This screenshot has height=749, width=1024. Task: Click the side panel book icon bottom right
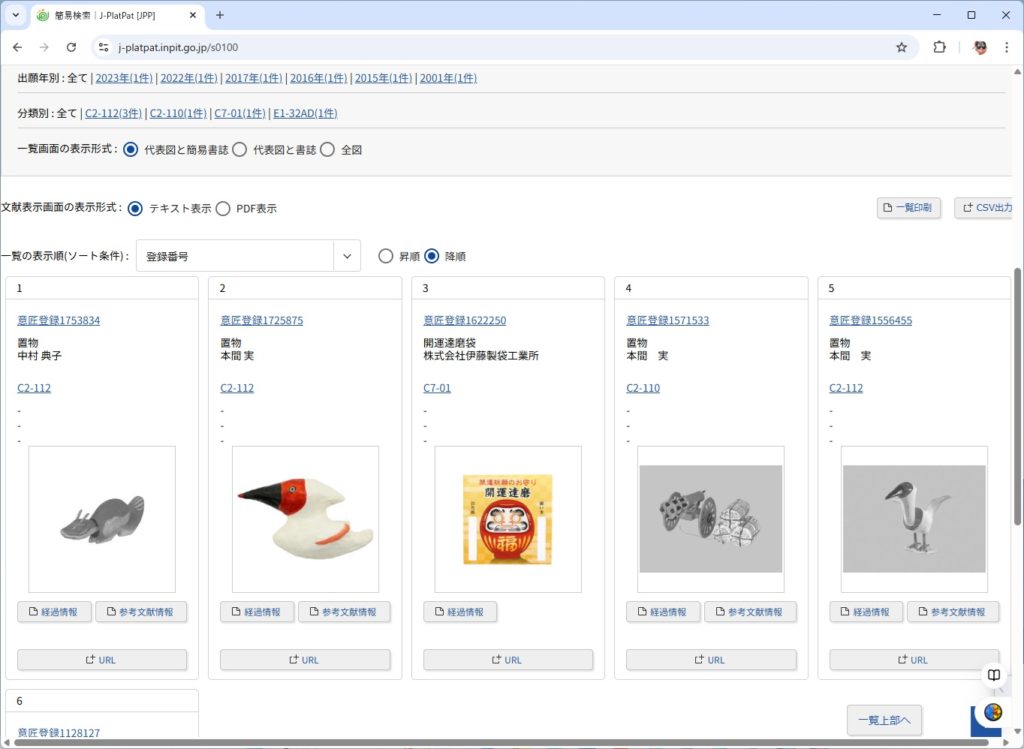tap(994, 675)
